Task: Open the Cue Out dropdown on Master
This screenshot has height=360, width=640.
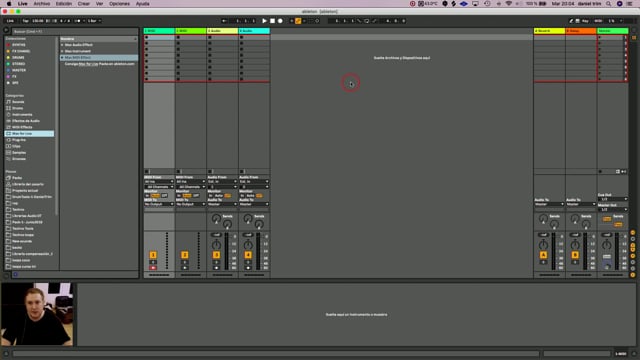Action: 613,199
